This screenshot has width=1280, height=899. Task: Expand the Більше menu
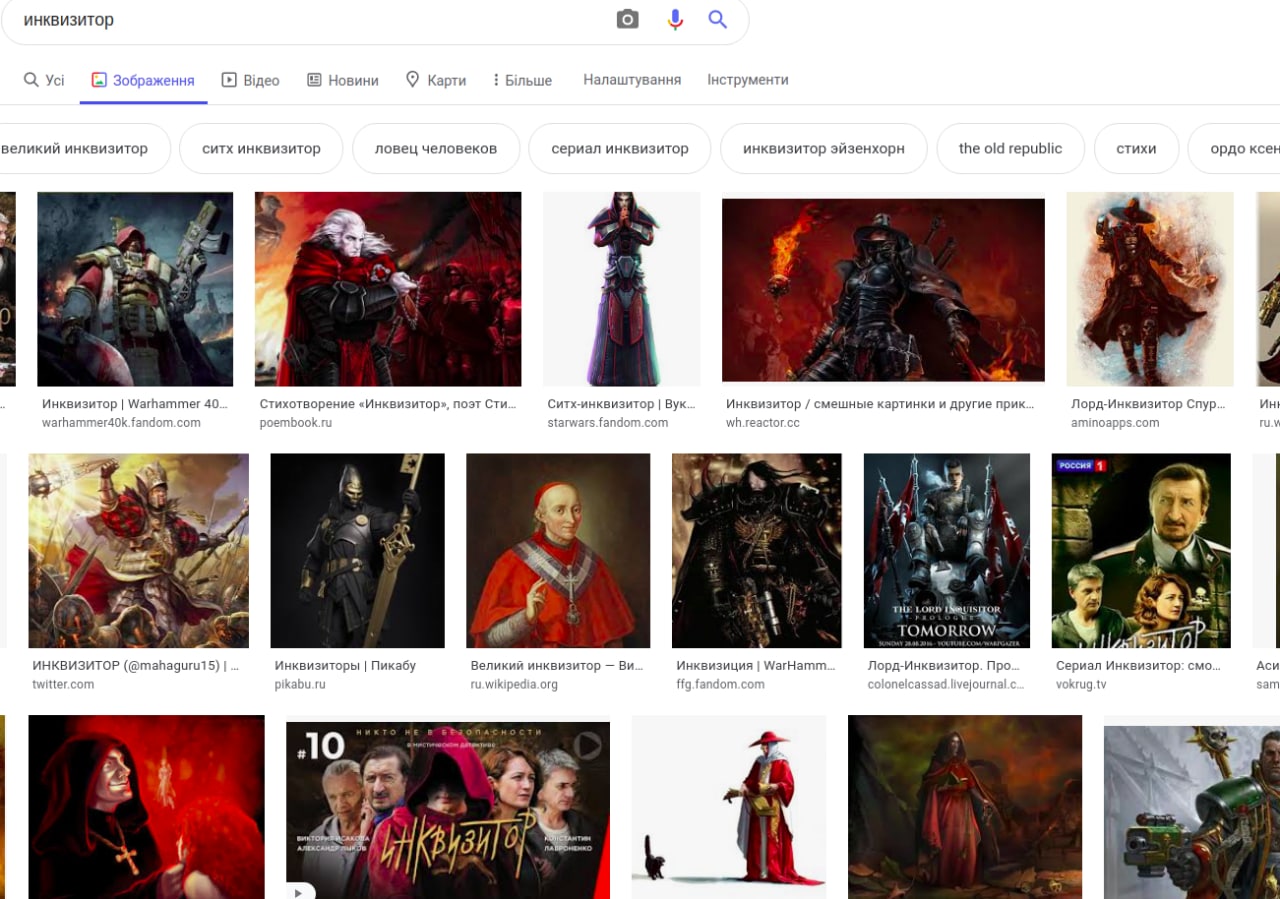(522, 80)
